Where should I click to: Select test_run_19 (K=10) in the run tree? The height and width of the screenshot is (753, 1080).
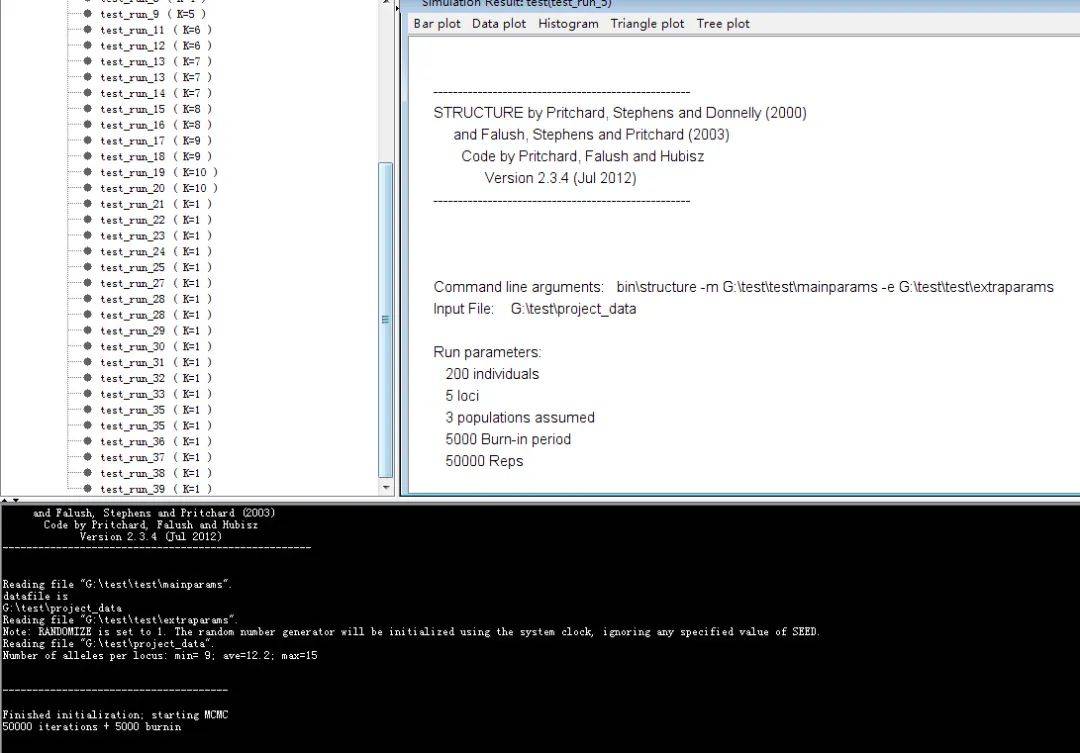[159, 172]
